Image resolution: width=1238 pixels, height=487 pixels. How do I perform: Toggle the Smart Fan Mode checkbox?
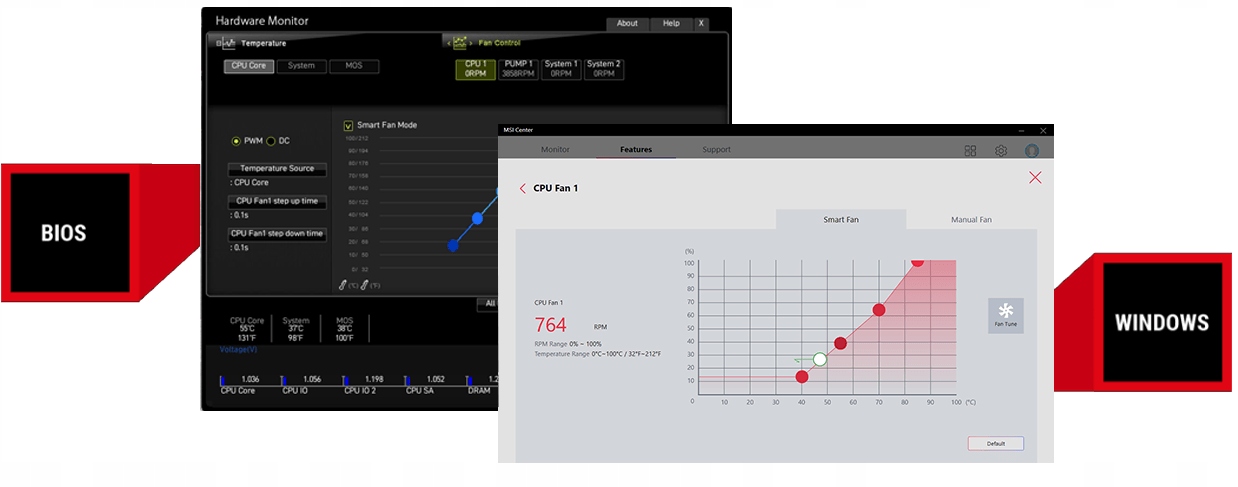click(x=348, y=126)
